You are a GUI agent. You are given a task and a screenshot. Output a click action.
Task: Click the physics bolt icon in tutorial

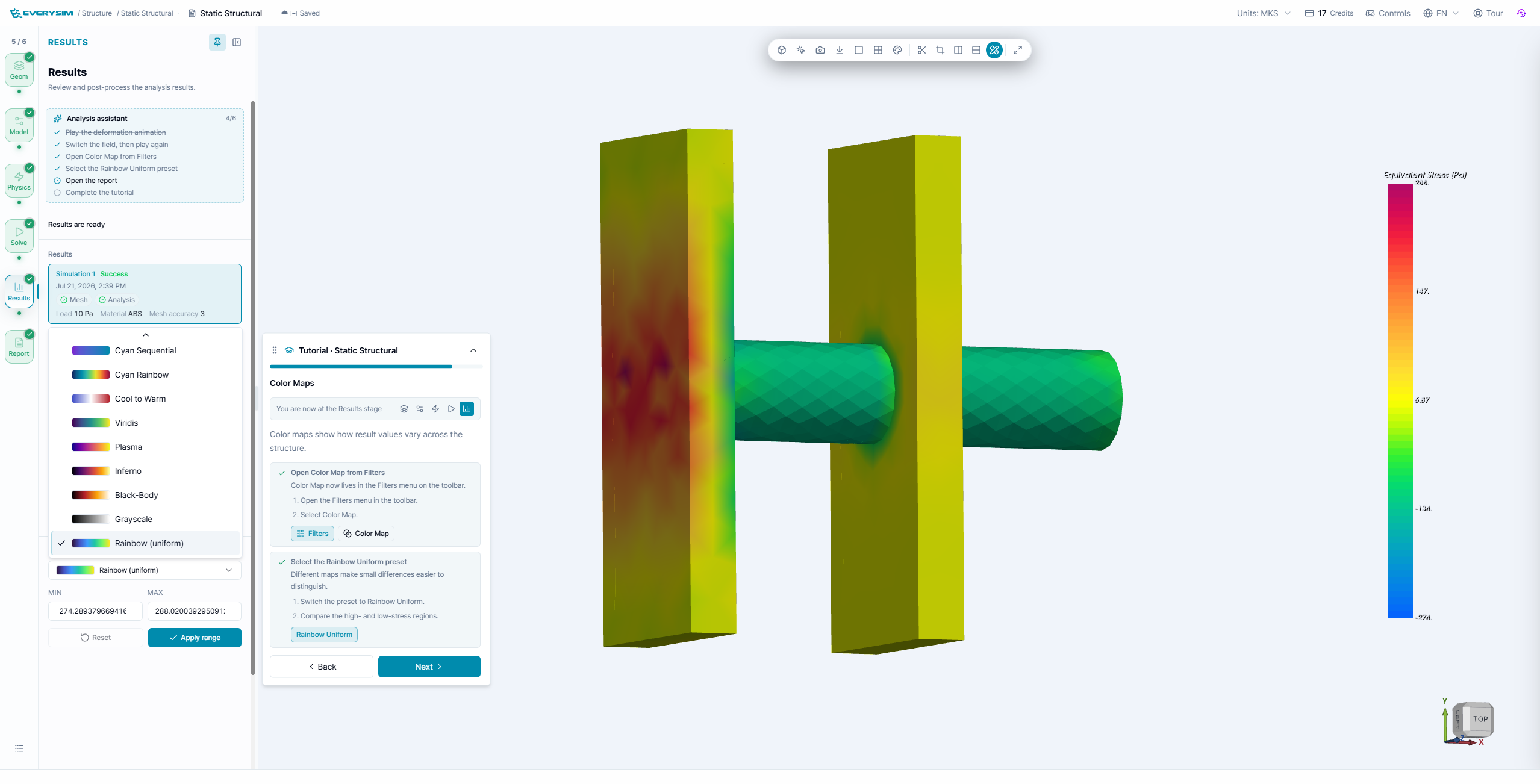coord(435,409)
